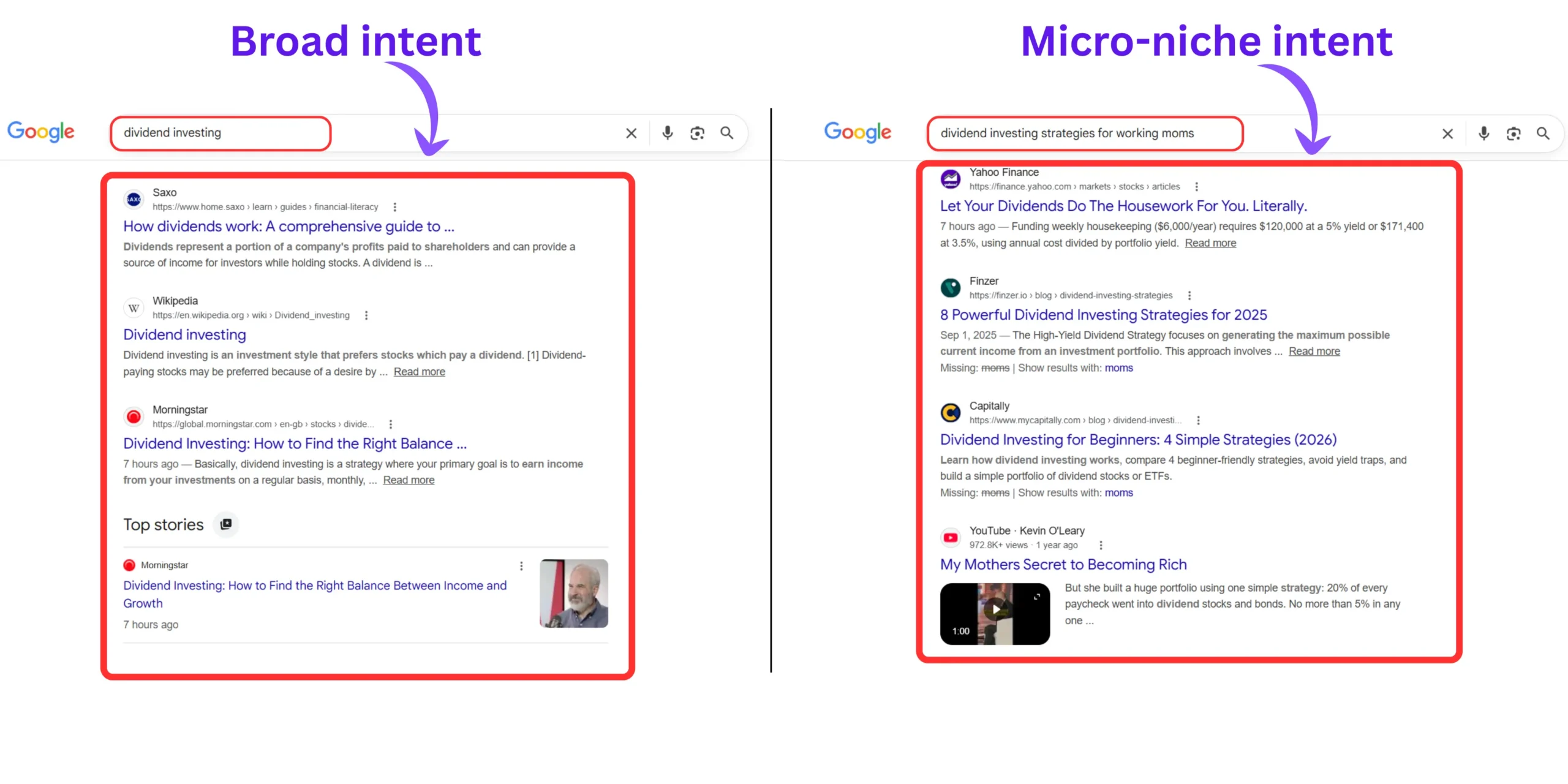
Task: Click 'YouTube · Kevin O'Leary' source name
Action: (1027, 531)
